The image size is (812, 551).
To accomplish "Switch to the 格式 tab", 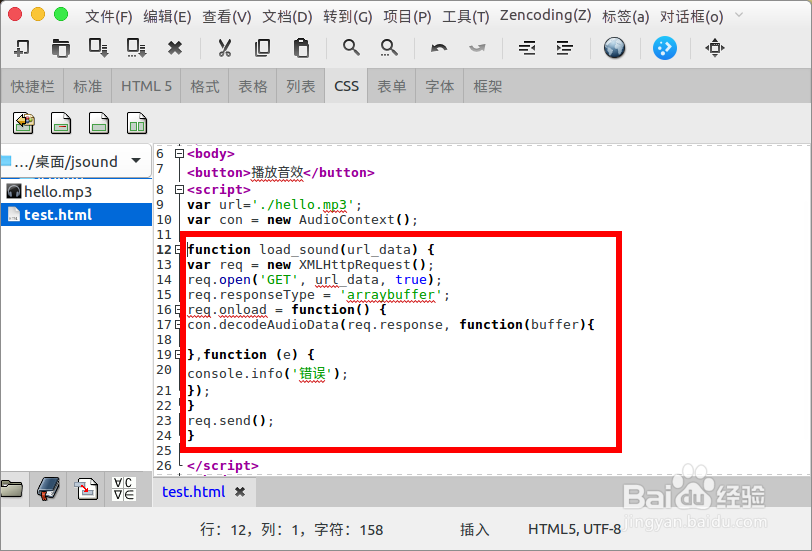I will click(x=205, y=86).
